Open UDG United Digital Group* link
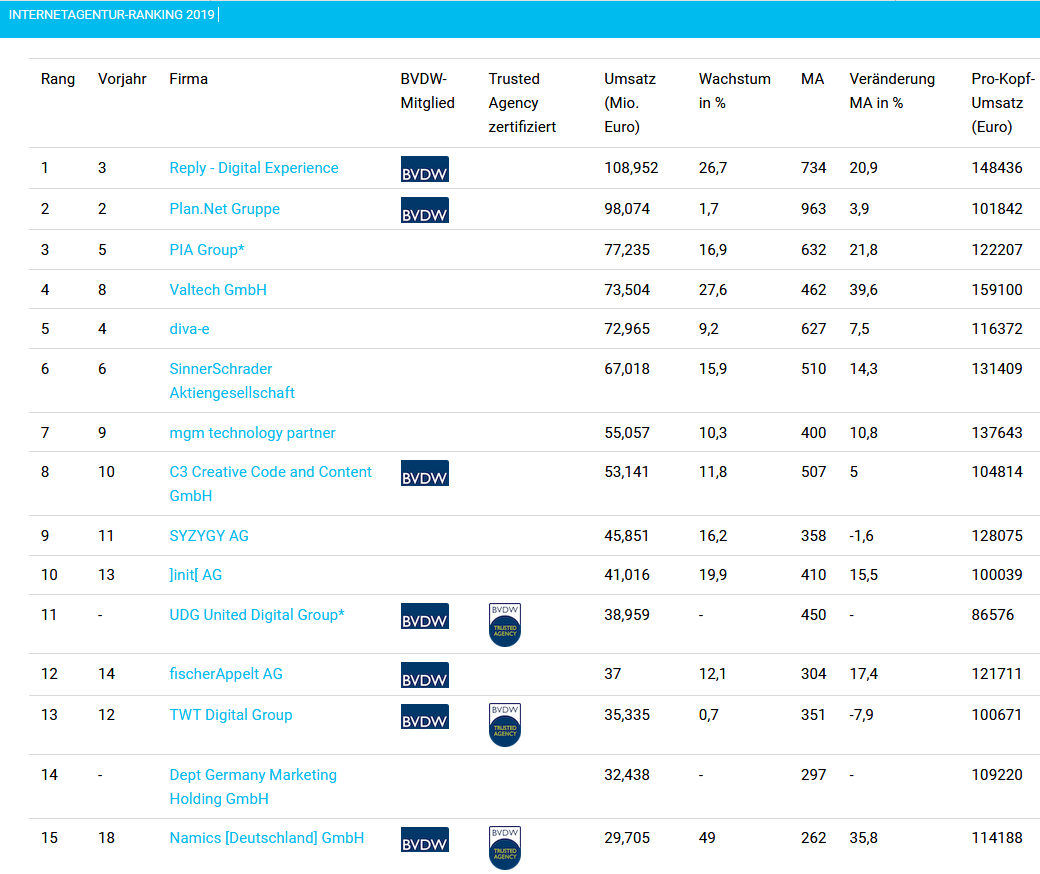Viewport: 1040px width, 874px height. pos(257,615)
